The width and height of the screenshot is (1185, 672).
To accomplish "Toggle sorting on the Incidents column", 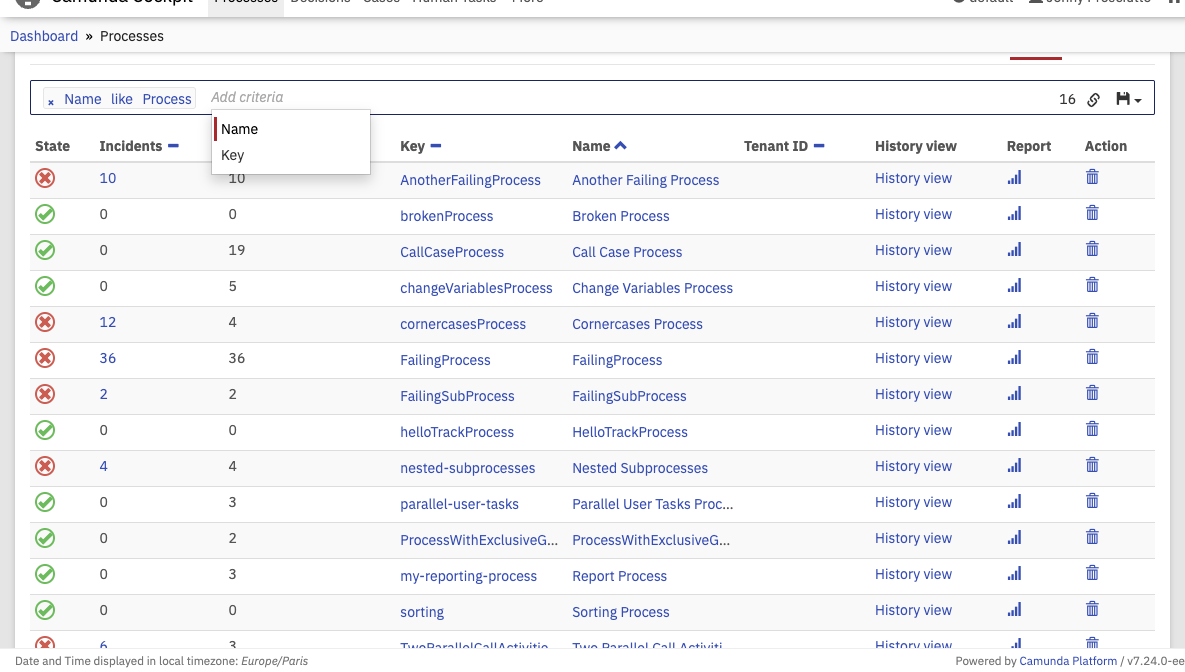I will click(x=173, y=146).
